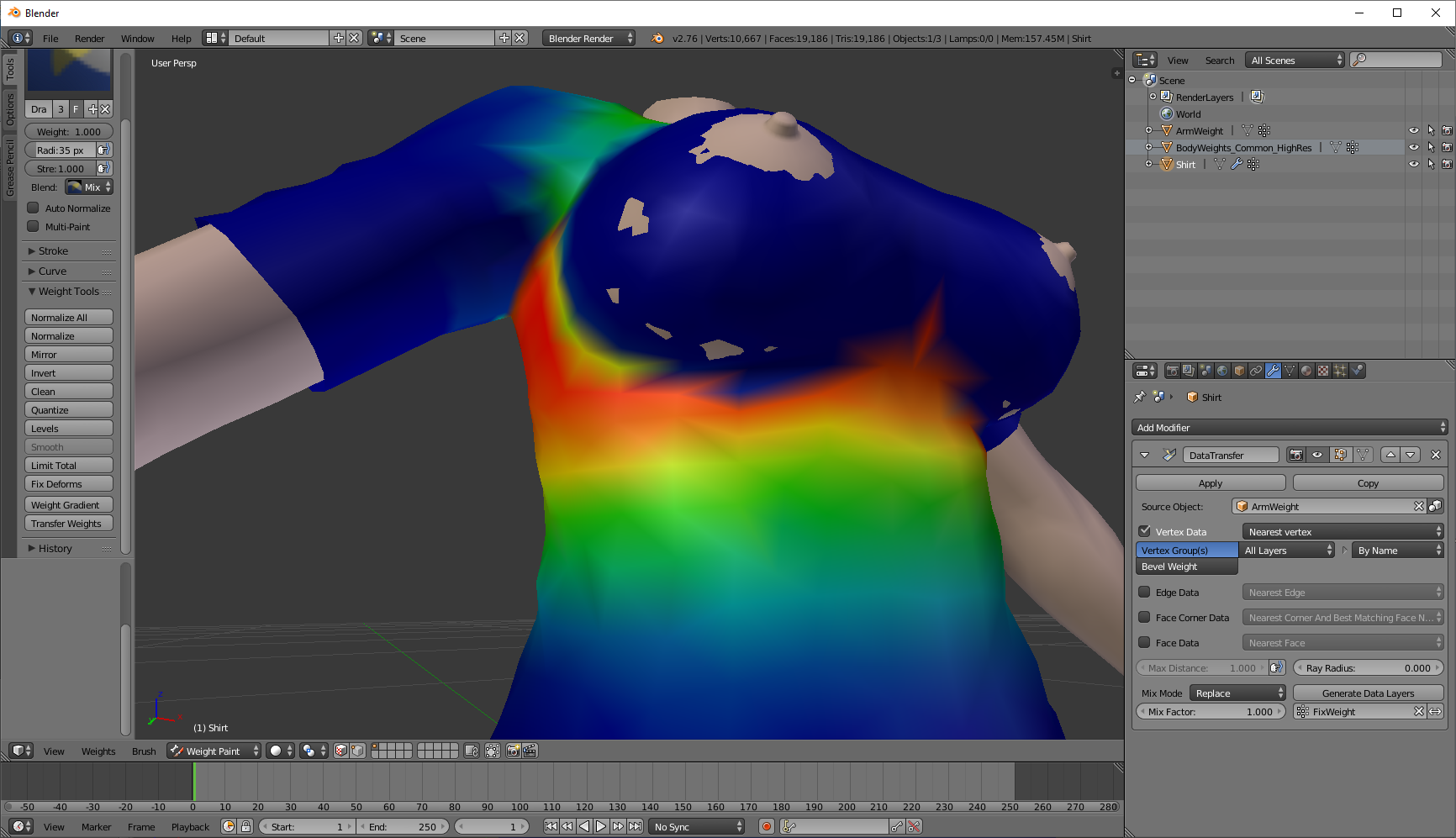Viewport: 1456px width, 838px height.
Task: Toggle DataTransfer modifier render camera button
Action: [1296, 455]
